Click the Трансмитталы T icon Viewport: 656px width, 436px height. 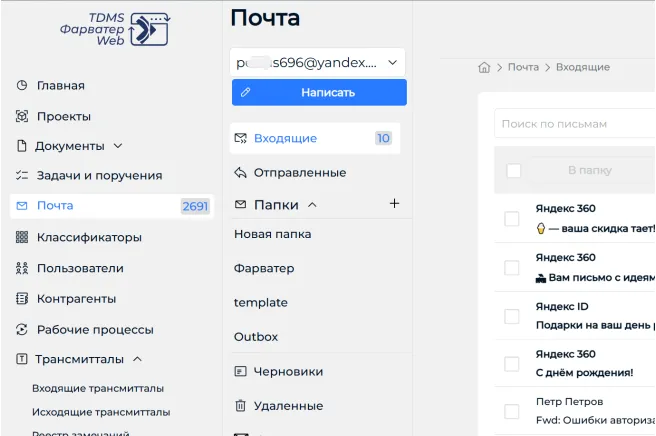coord(22,359)
